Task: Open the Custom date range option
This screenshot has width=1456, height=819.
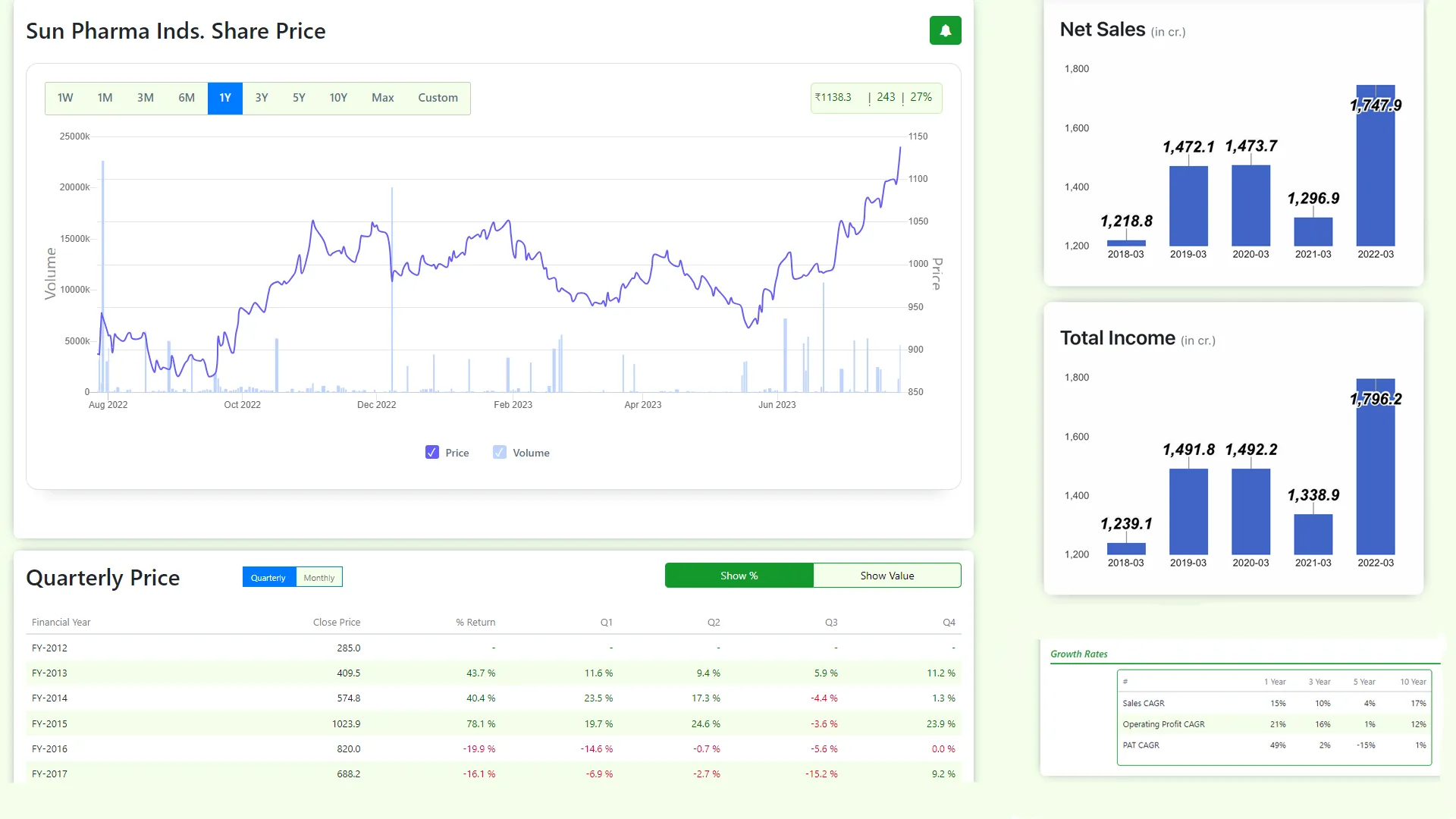Action: pos(438,98)
